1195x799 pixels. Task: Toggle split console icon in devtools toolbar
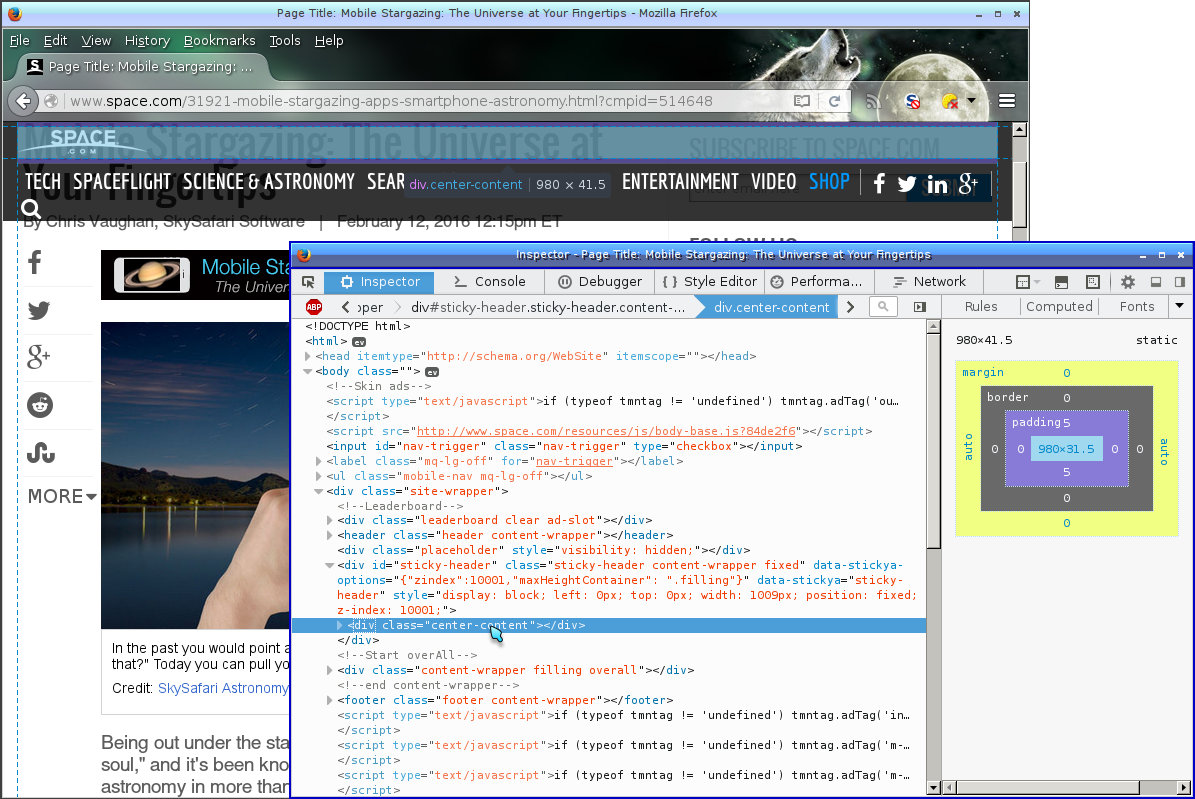[1061, 282]
